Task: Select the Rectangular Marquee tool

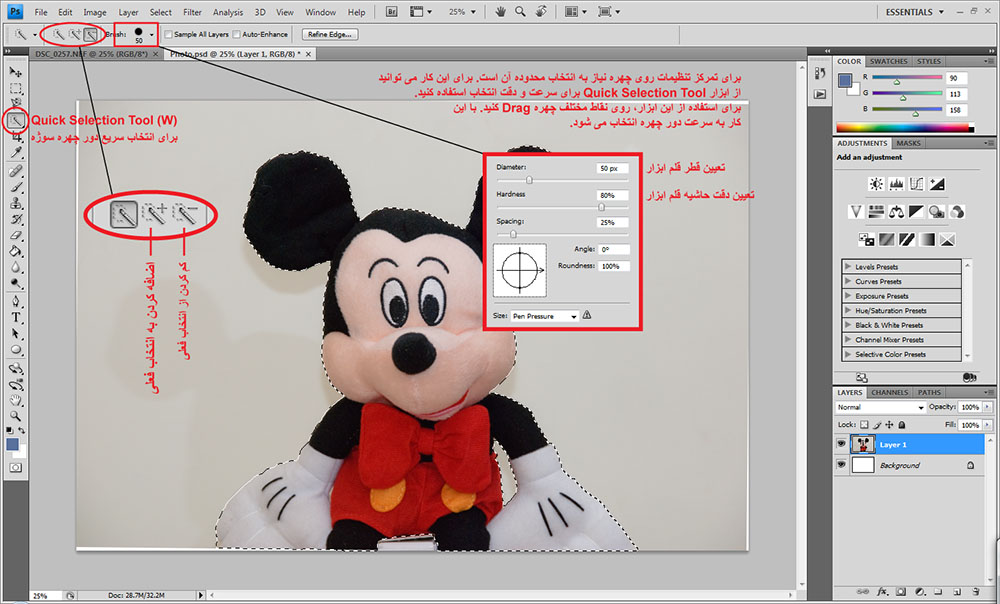Action: pyautogui.click(x=16, y=88)
